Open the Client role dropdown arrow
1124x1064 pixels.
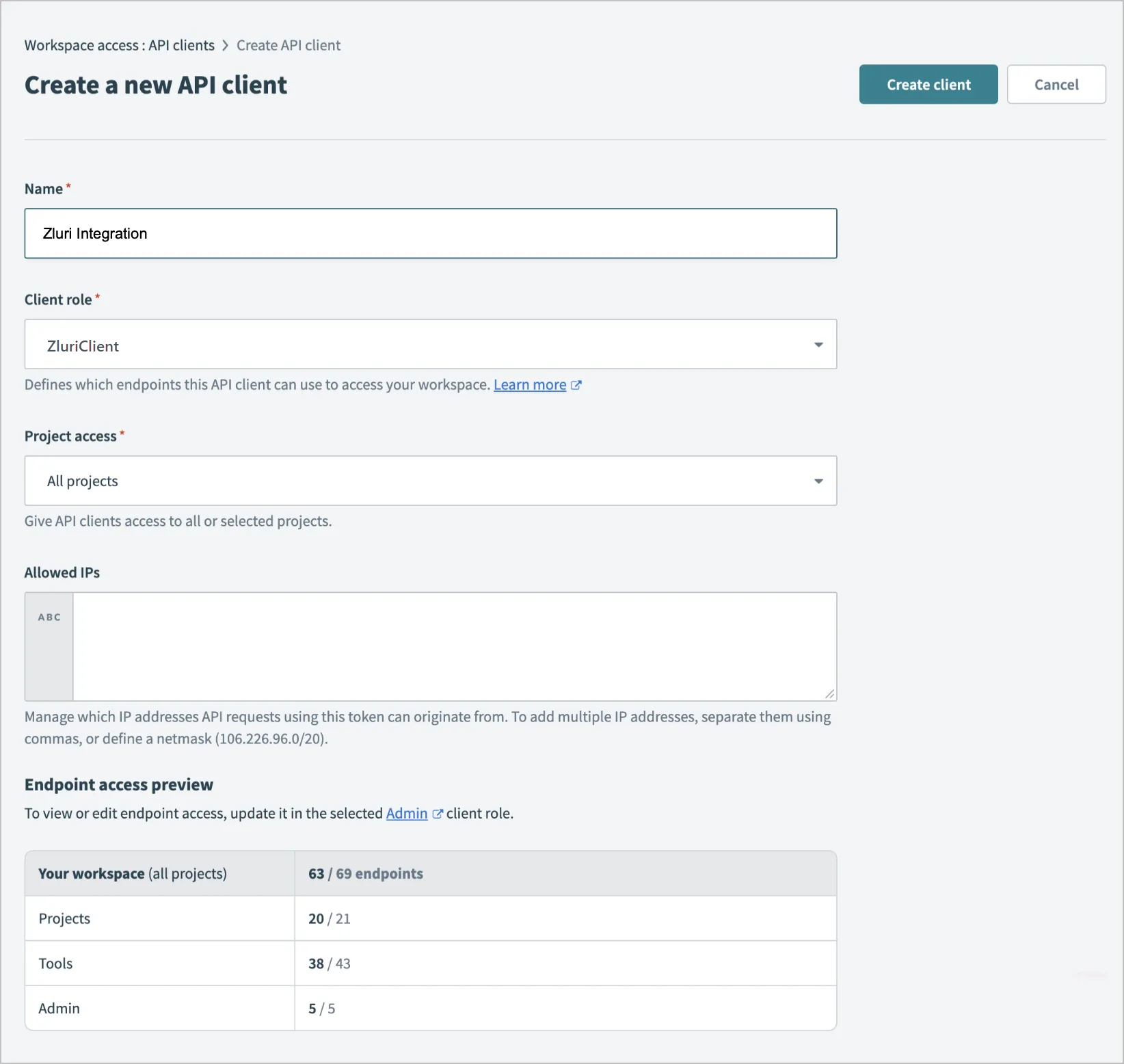[818, 345]
